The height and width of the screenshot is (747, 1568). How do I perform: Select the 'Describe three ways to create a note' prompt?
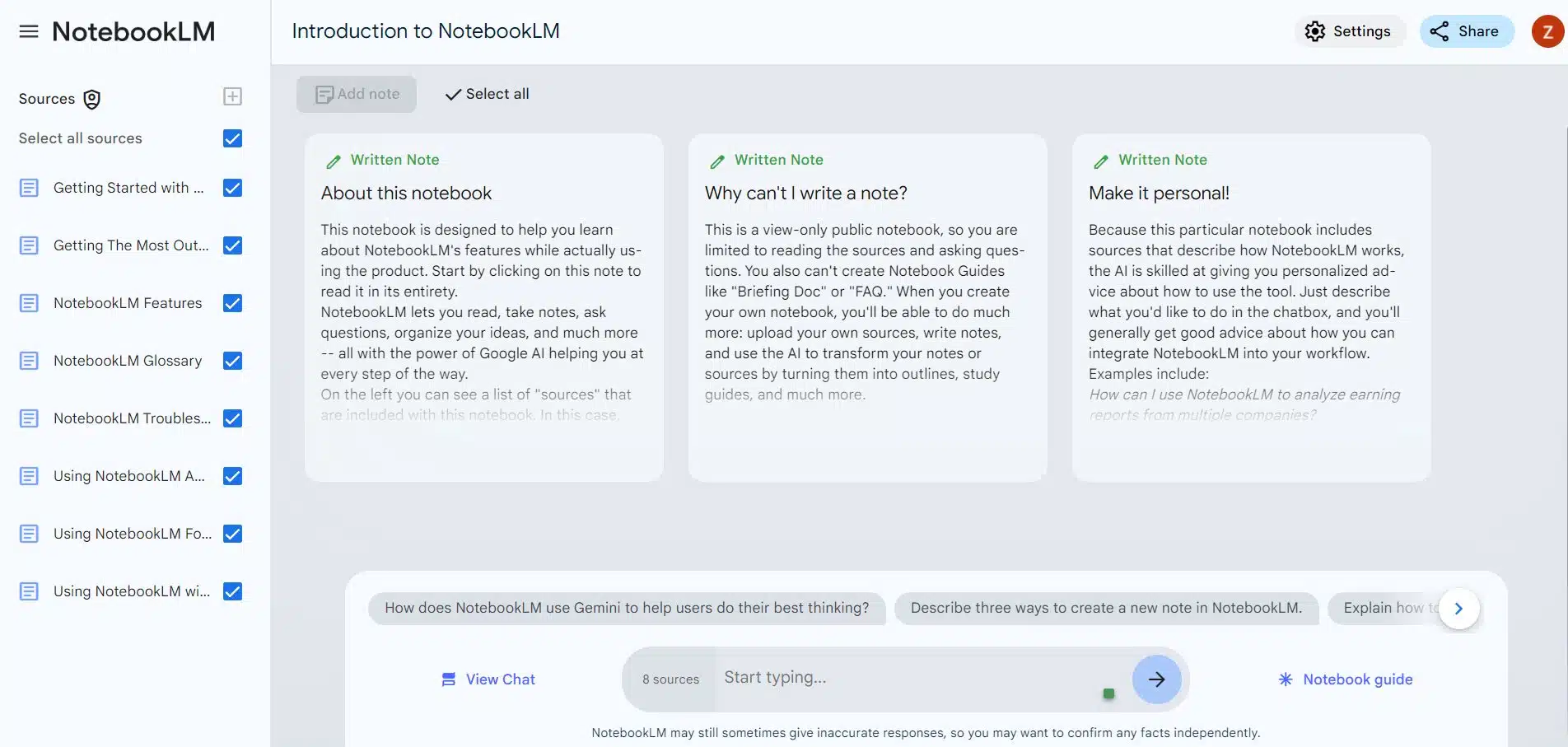click(x=1107, y=608)
